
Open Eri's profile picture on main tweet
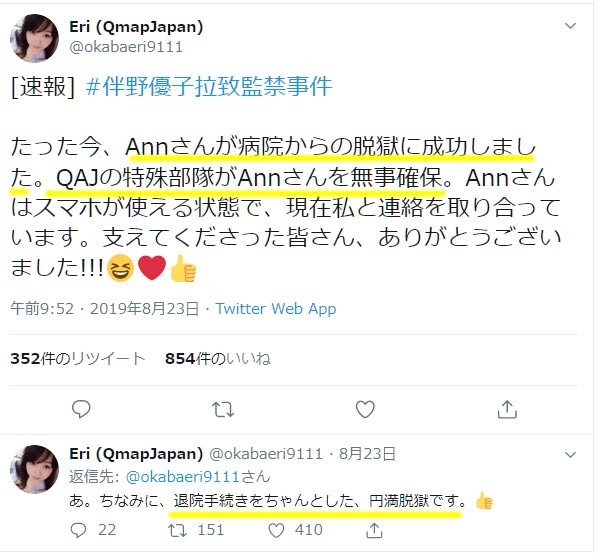[34, 38]
